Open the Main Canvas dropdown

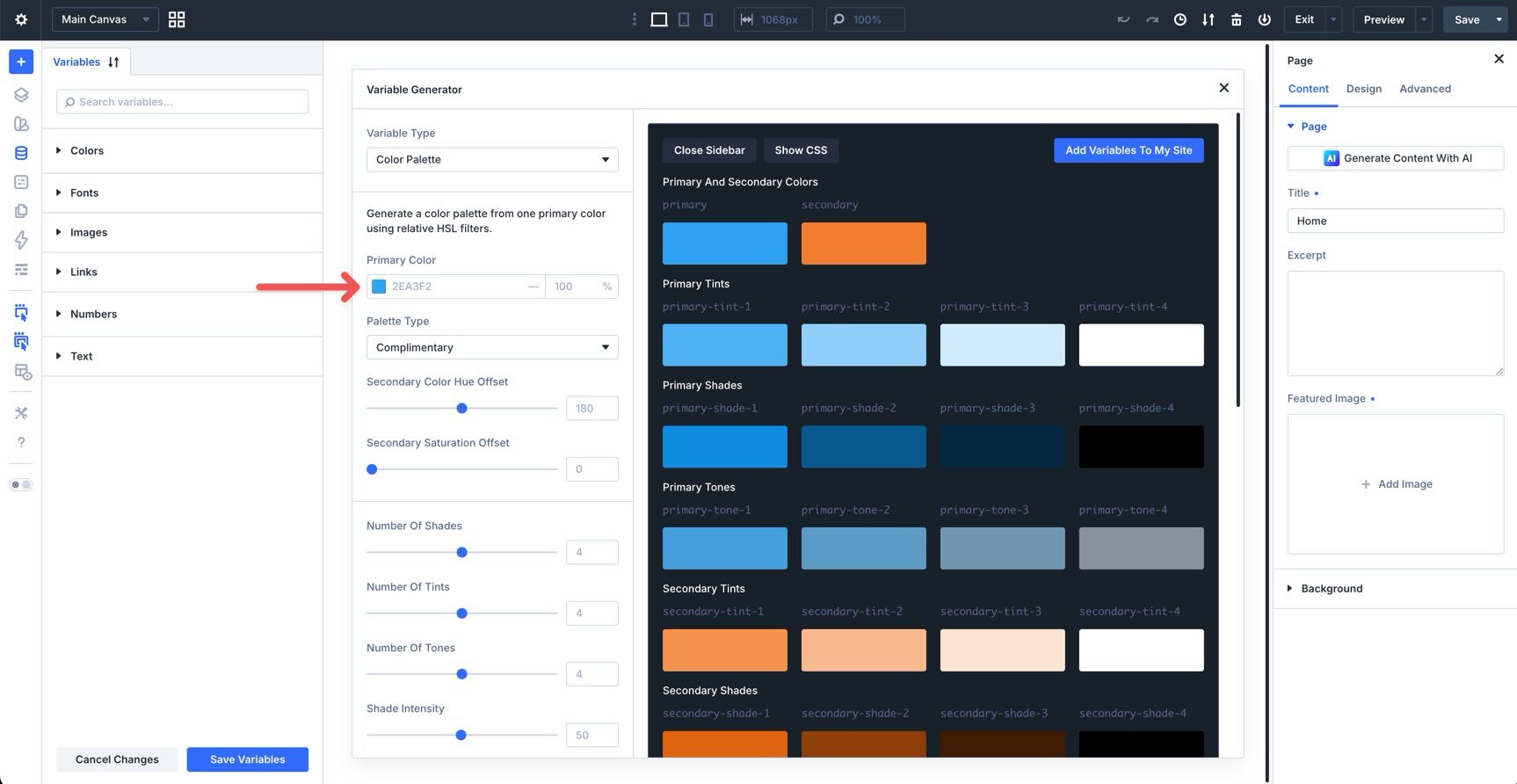tap(105, 19)
